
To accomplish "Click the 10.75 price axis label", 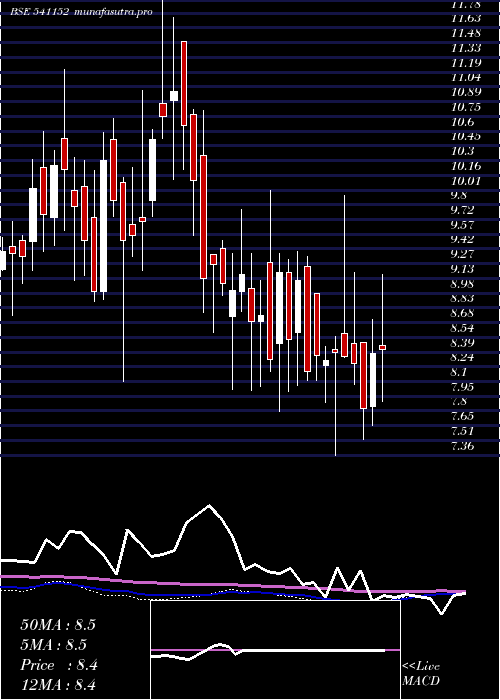I will click(466, 107).
